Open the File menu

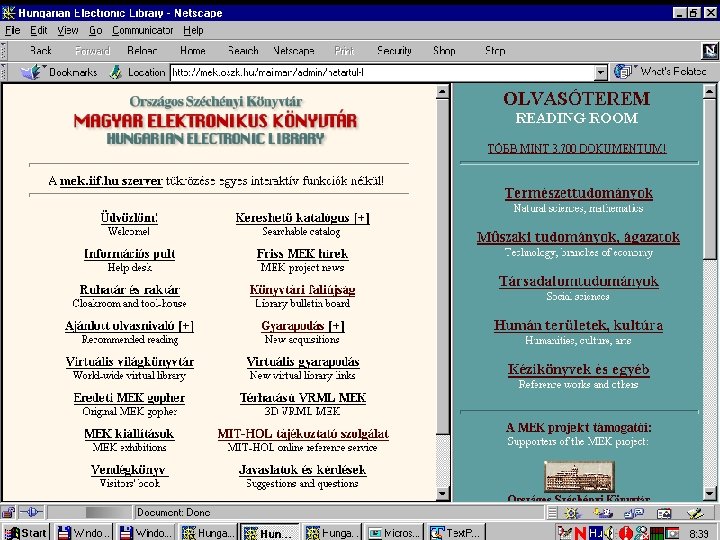tap(12, 30)
